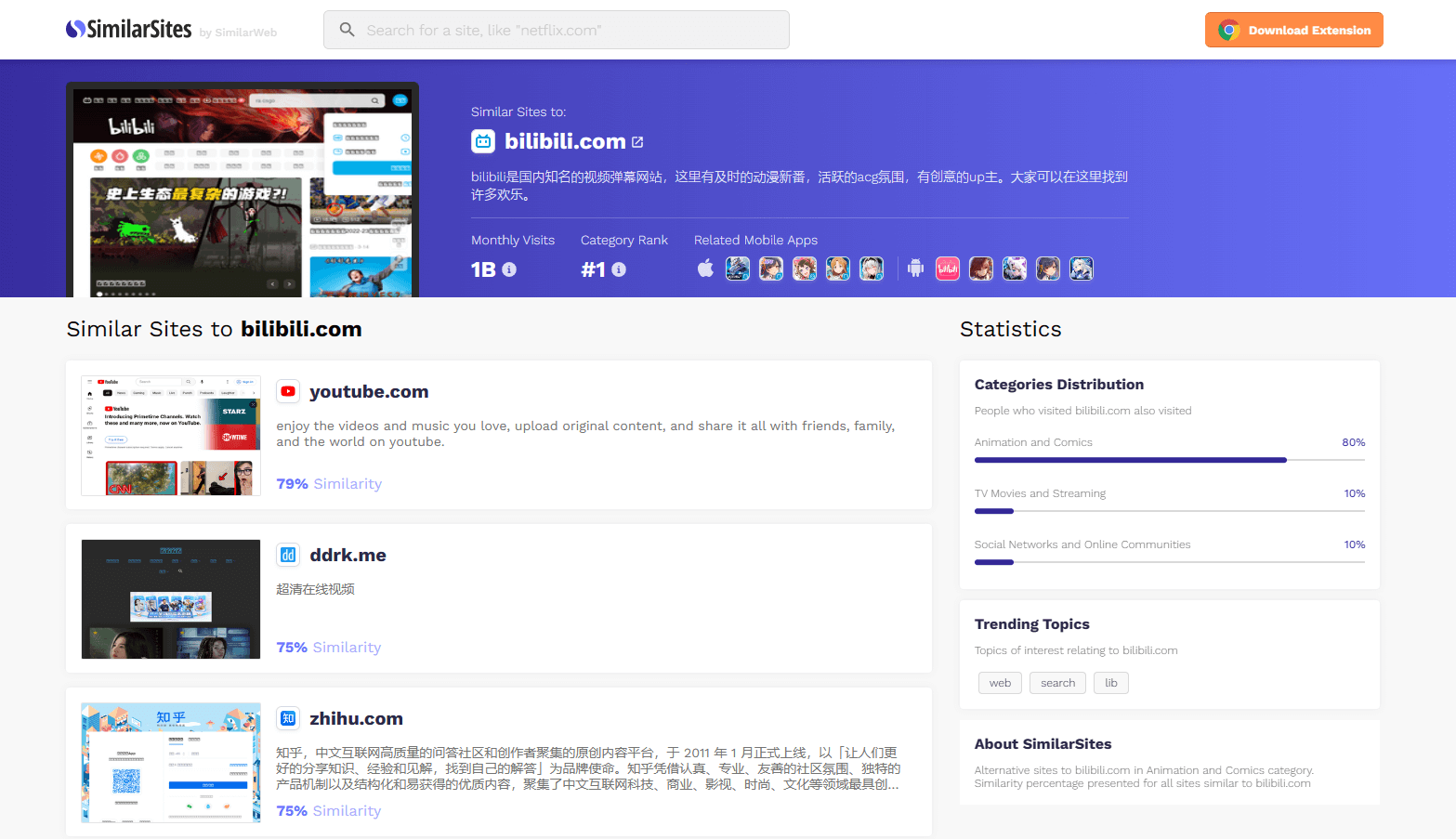Image resolution: width=1456 pixels, height=839 pixels.
Task: Open the bilibili.com external link icon
Action: pyautogui.click(x=637, y=142)
